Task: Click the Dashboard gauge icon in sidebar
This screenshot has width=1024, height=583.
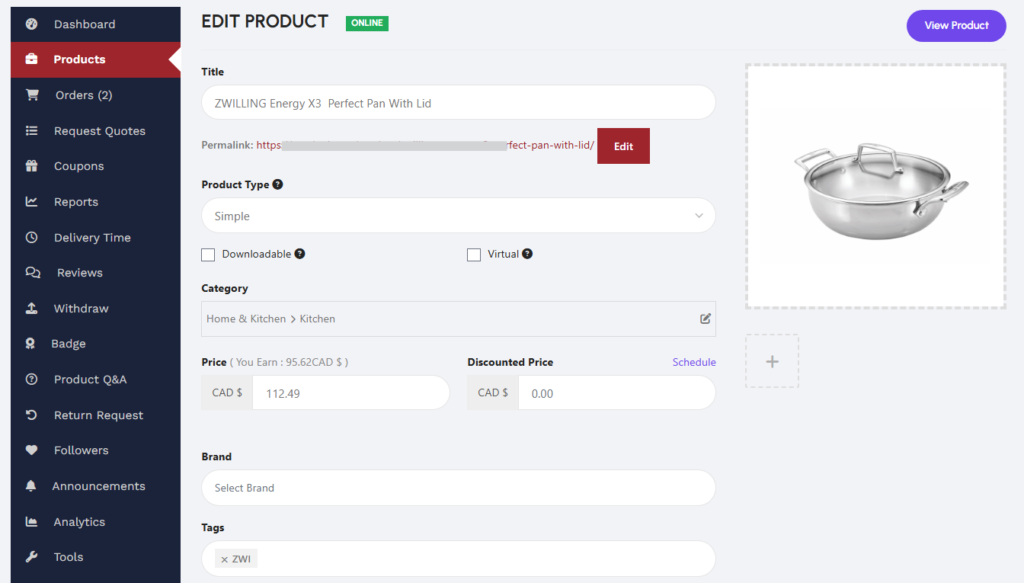Action: (32, 24)
